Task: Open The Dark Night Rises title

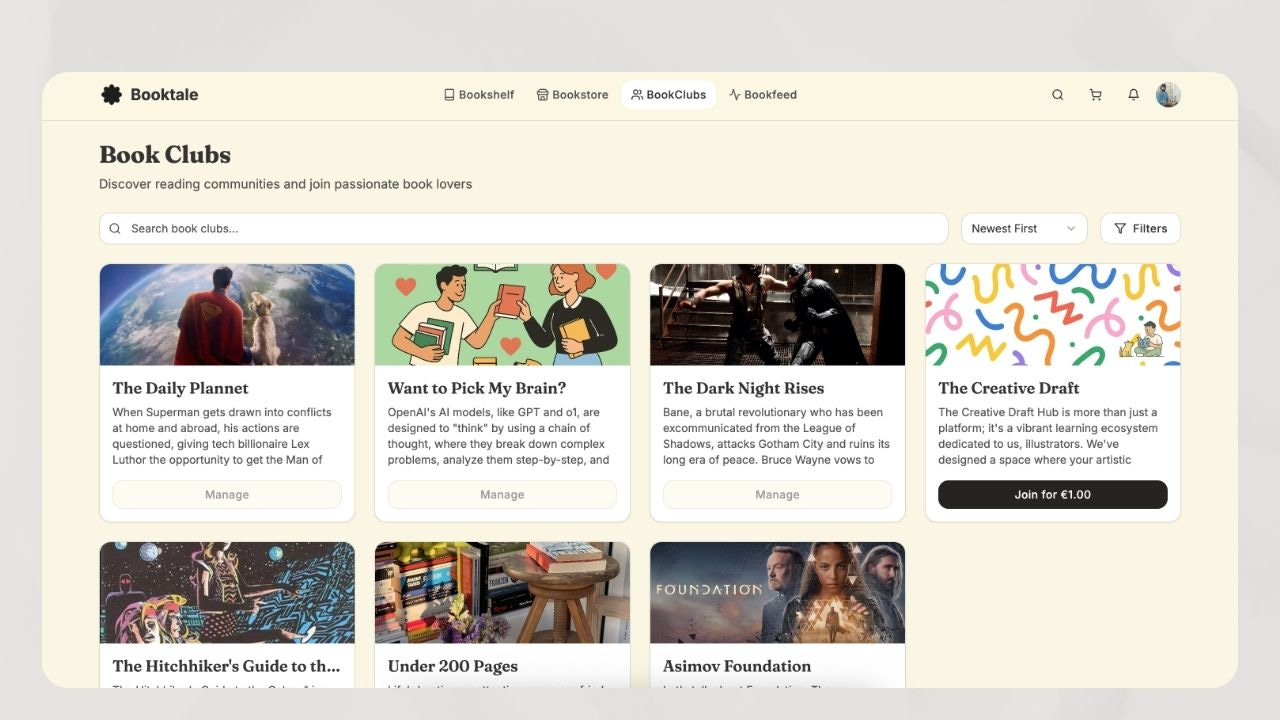Action: 743,388
